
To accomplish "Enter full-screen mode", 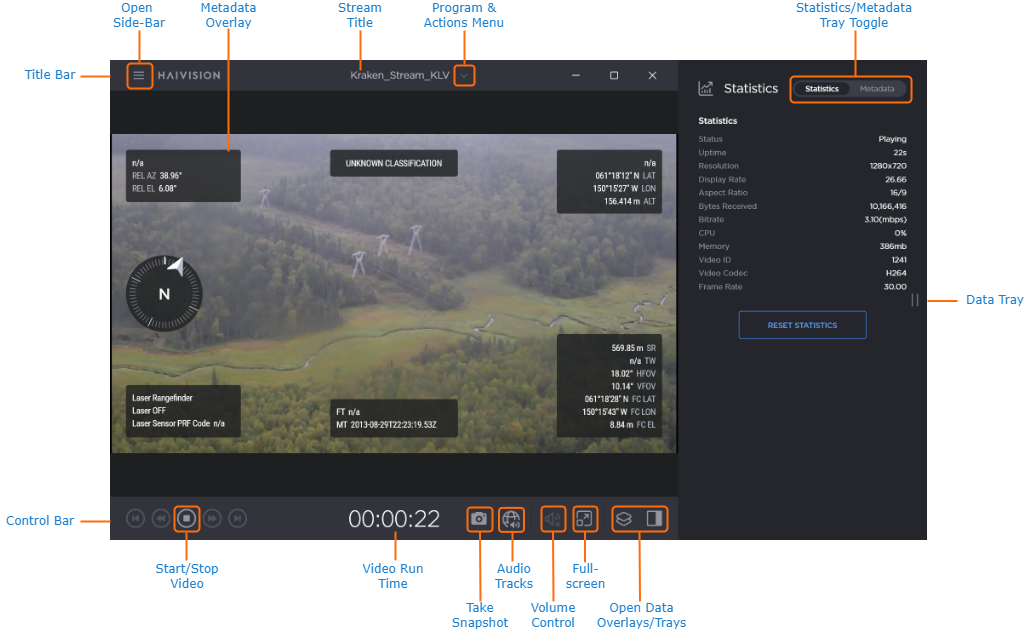I will (585, 519).
